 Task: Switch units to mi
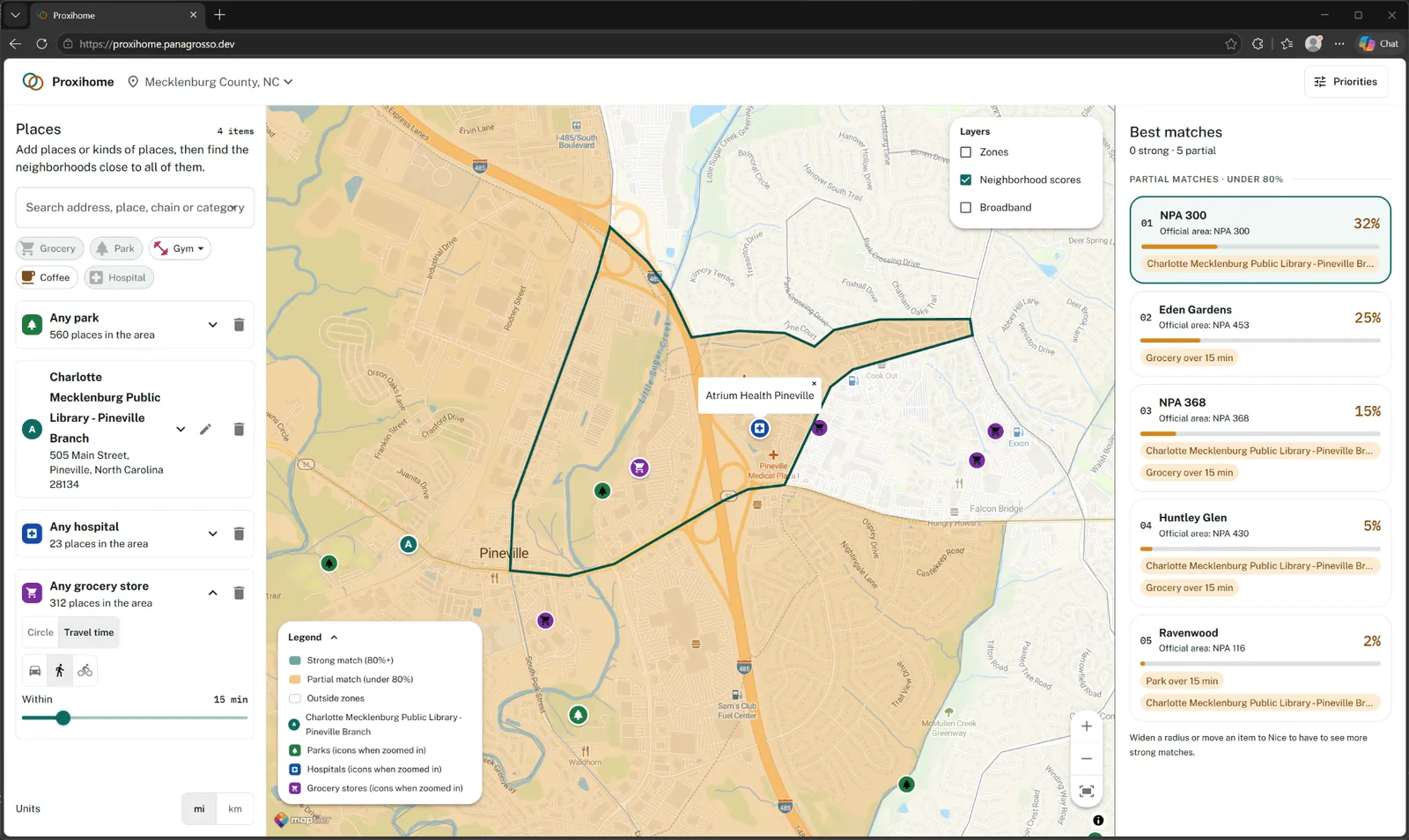(199, 809)
